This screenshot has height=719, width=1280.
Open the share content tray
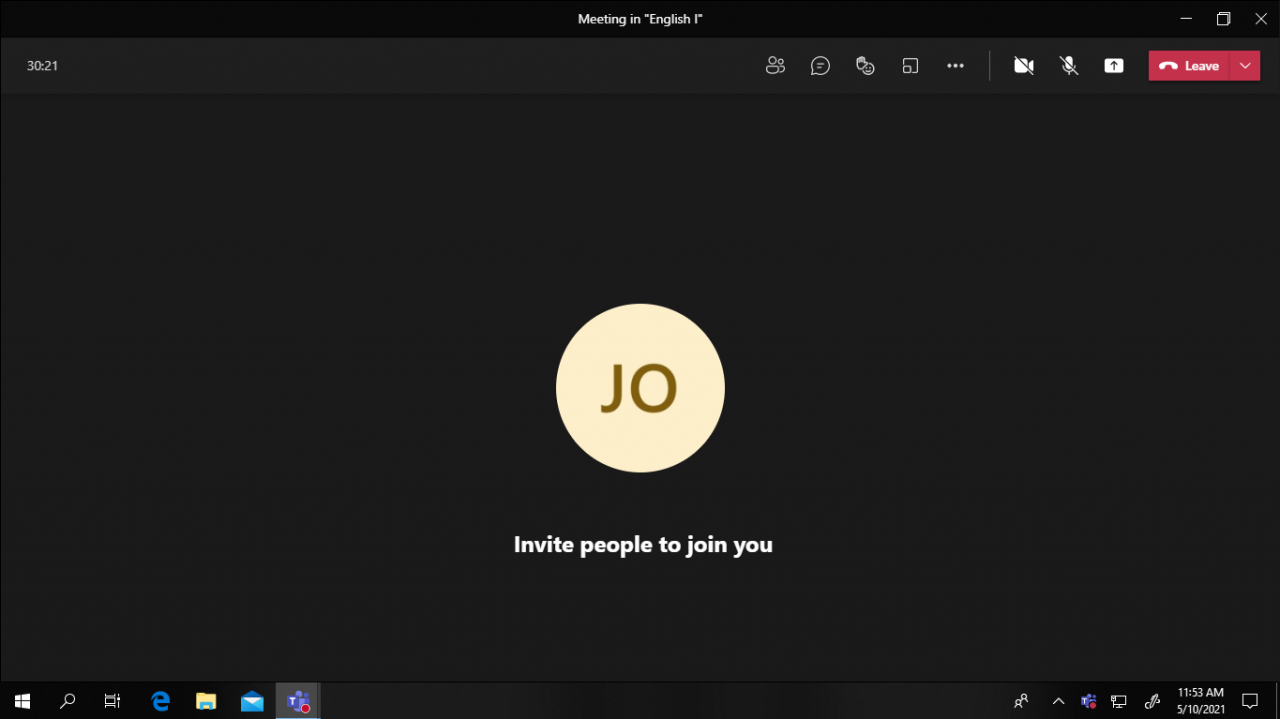(1114, 66)
